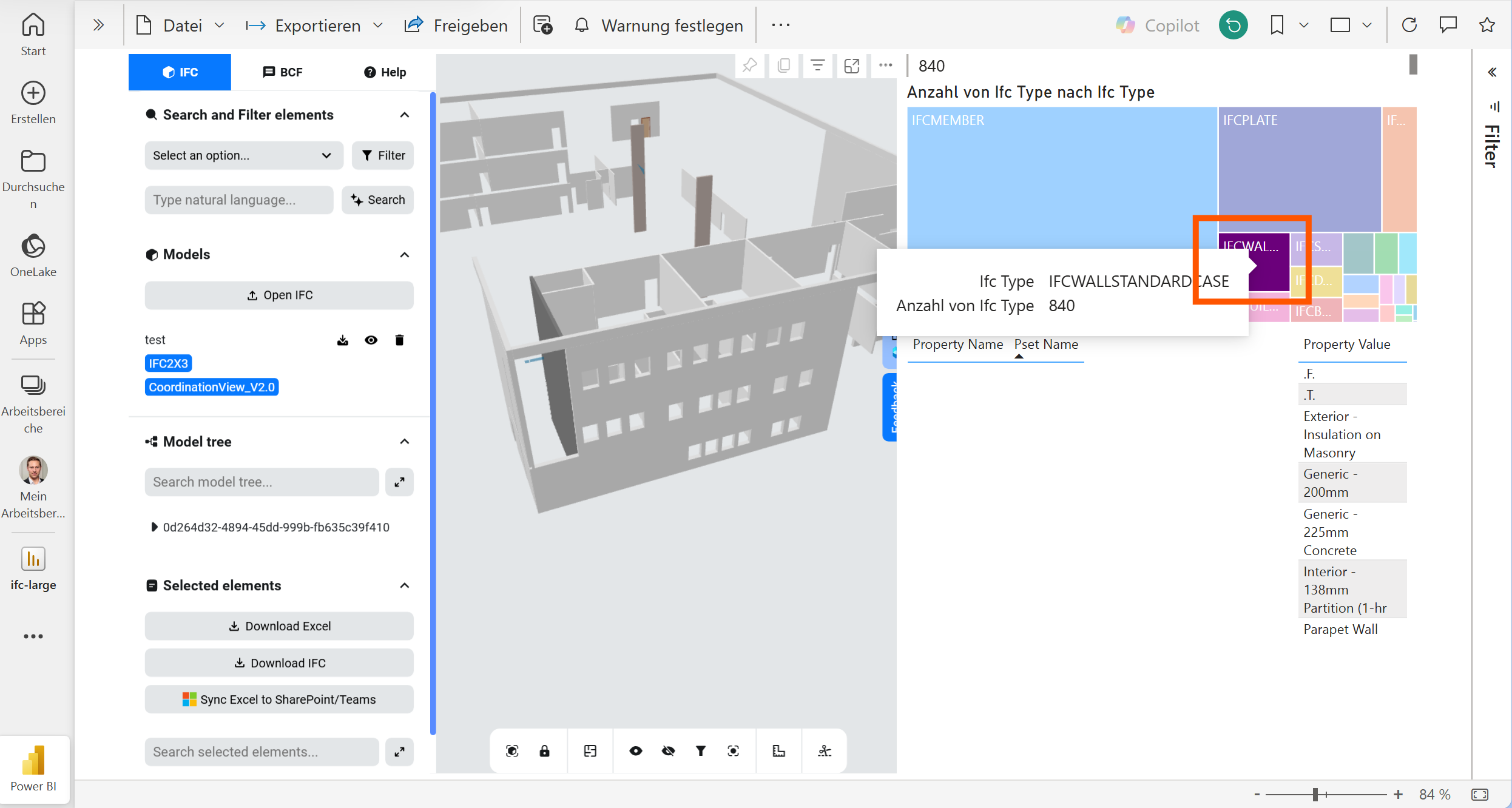Expand the left navigation pane chevrons

tap(99, 25)
